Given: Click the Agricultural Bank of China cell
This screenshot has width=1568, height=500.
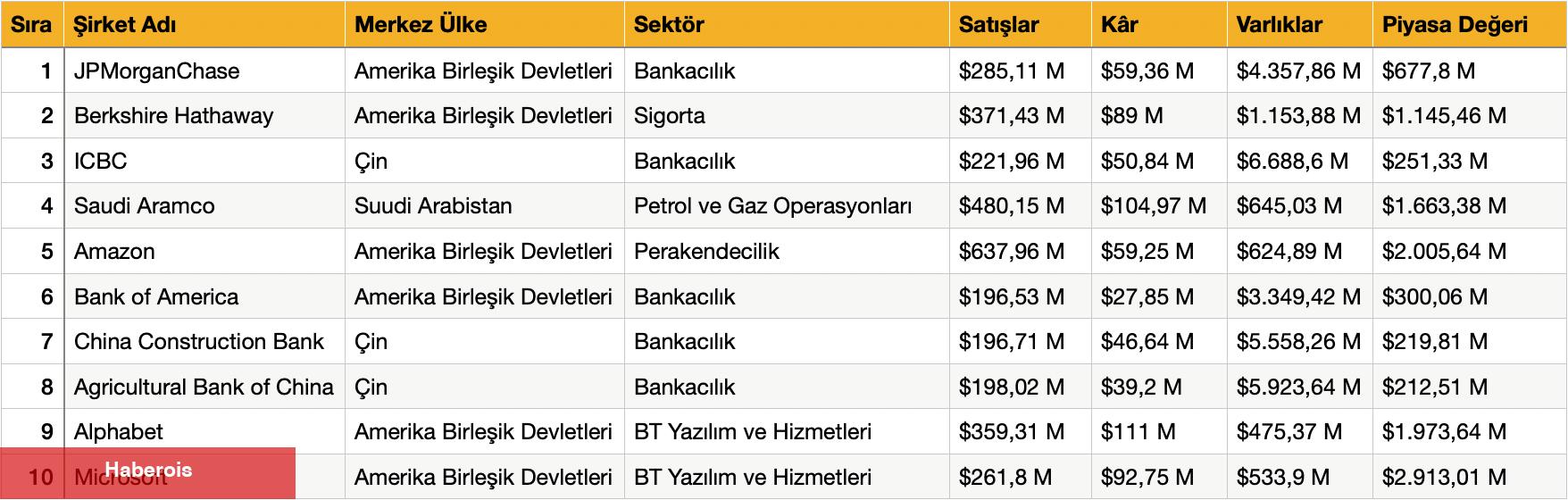Looking at the screenshot, I should [204, 387].
